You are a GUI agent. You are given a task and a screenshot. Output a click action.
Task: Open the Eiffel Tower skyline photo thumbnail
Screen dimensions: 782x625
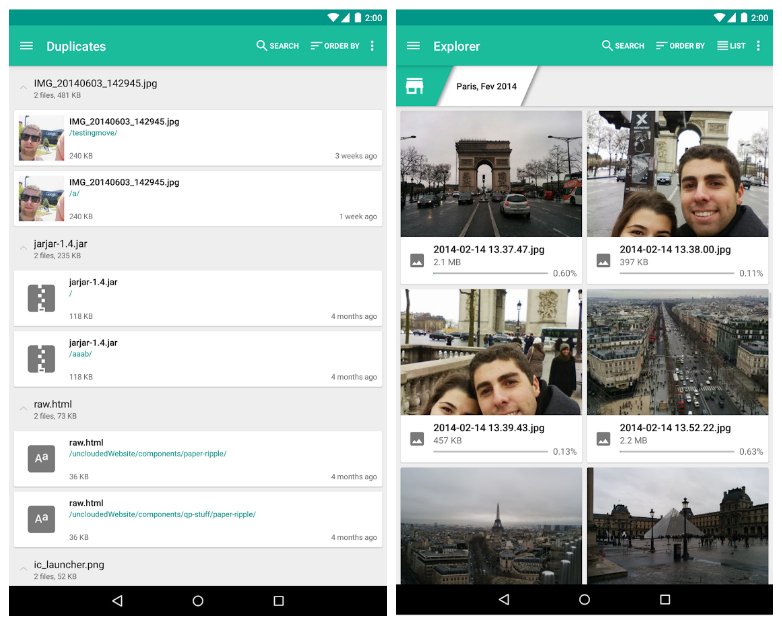(491, 526)
